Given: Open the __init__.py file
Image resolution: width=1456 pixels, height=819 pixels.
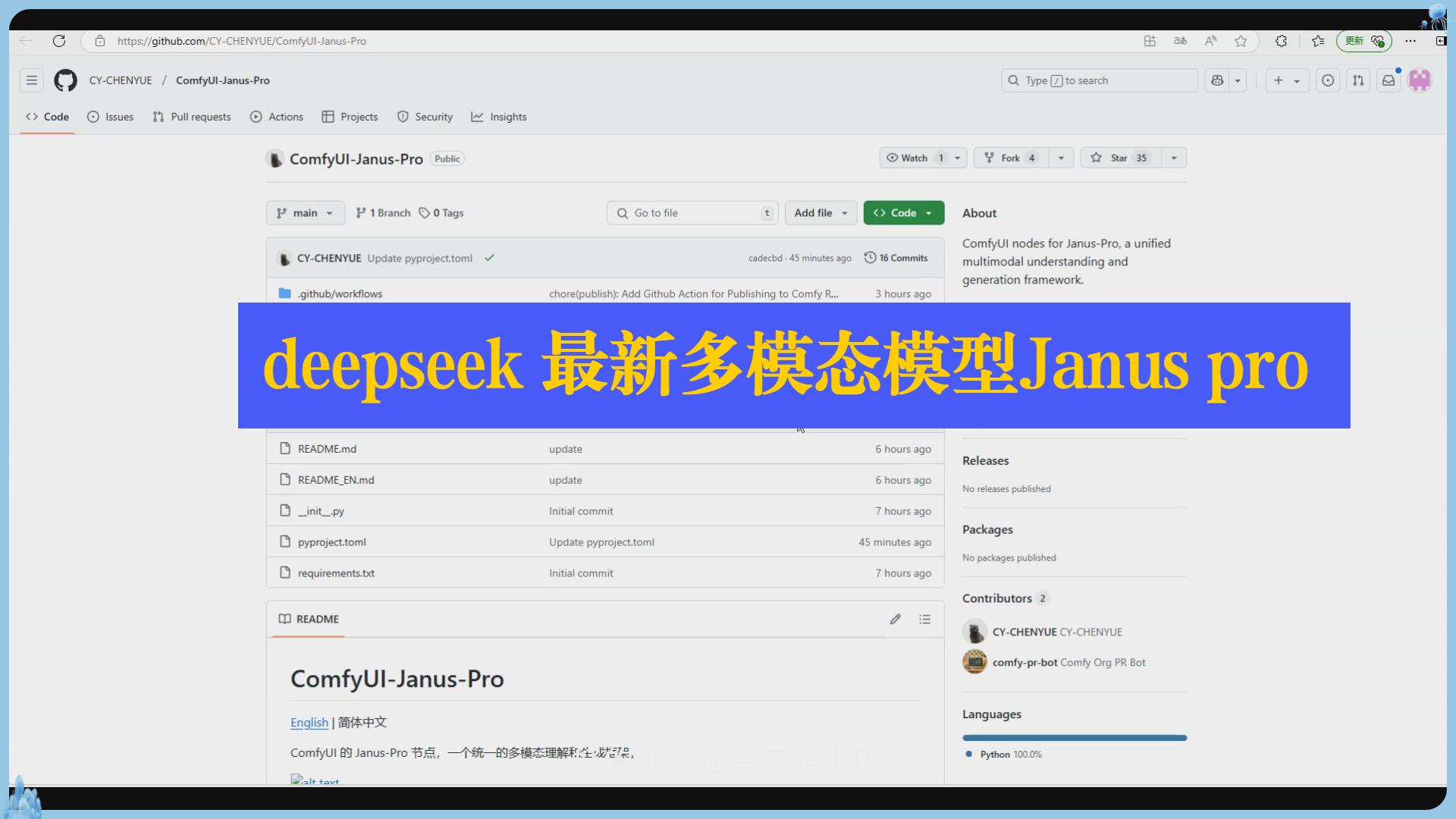Looking at the screenshot, I should (321, 511).
